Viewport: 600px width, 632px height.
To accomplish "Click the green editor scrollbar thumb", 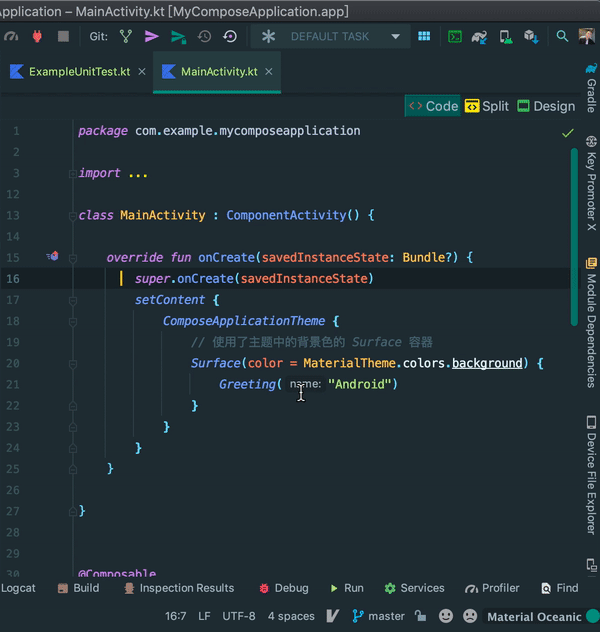I will pos(574,237).
